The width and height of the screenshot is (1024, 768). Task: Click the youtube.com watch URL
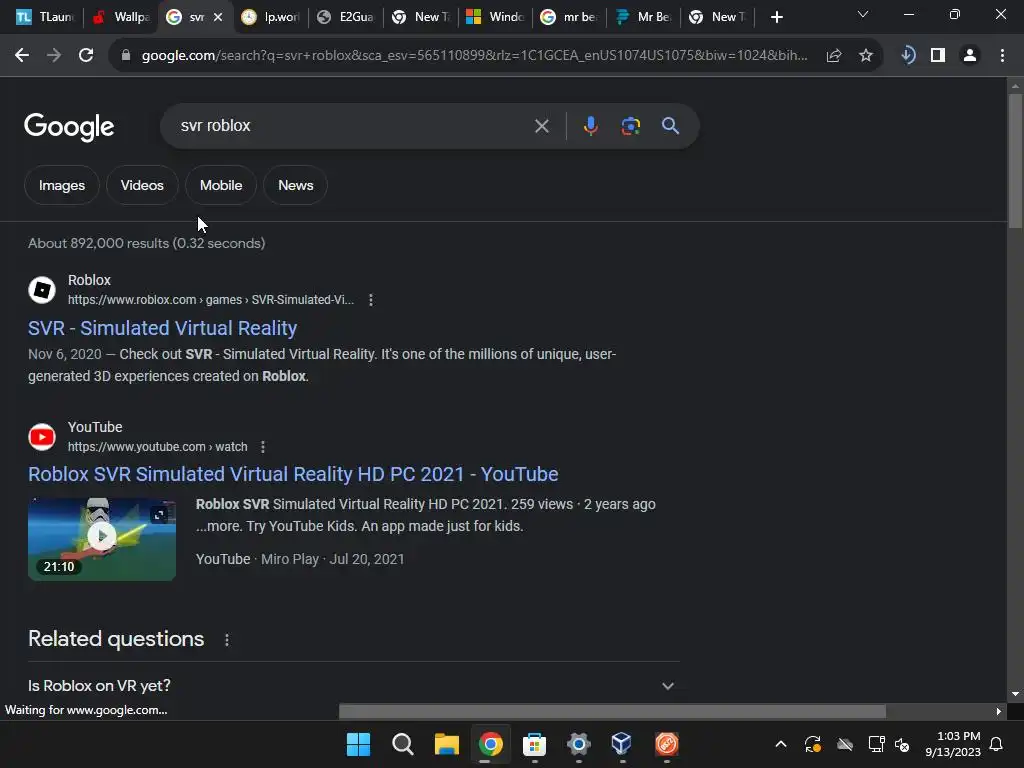click(157, 447)
